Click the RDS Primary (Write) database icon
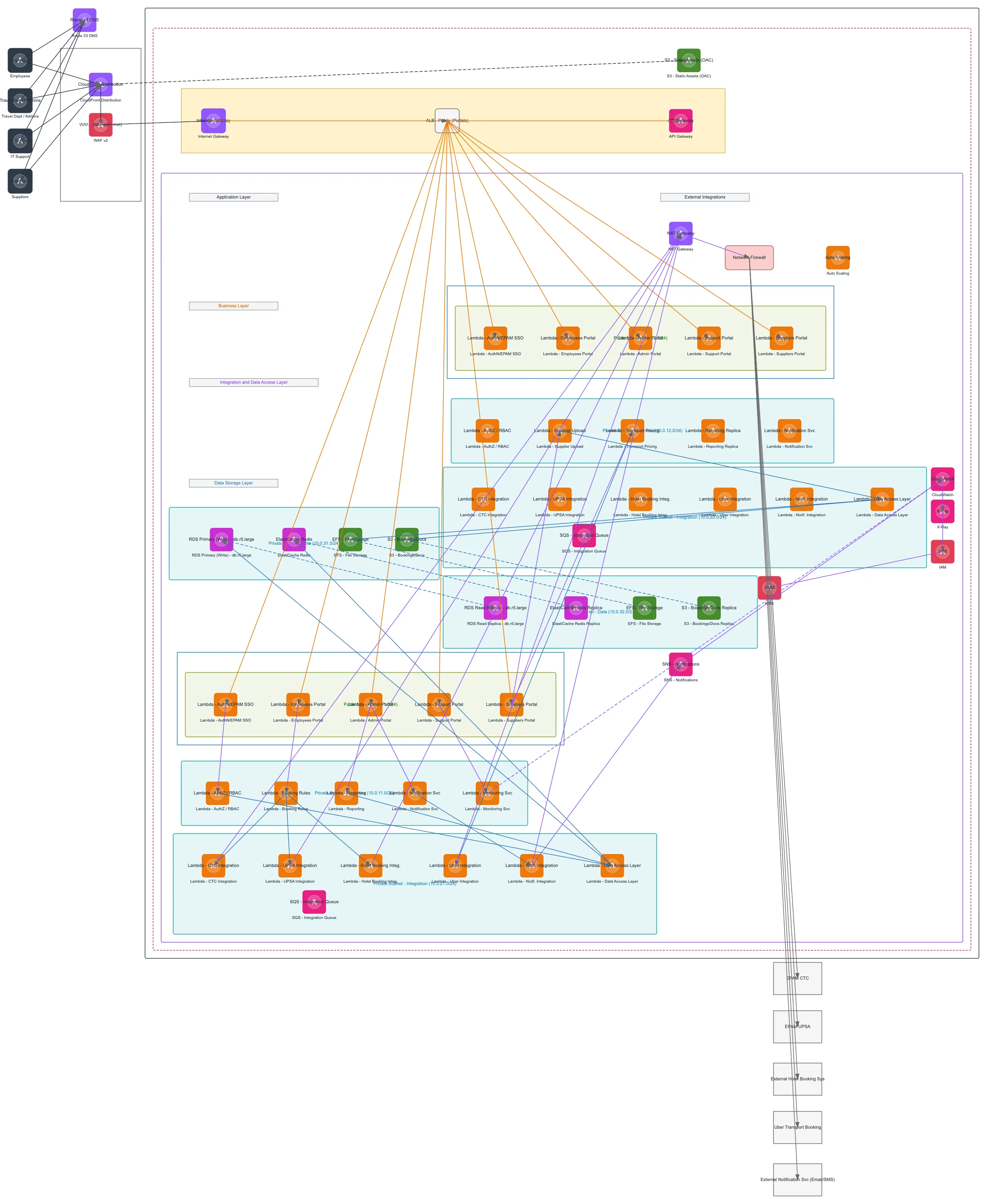This screenshot has width=987, height=1204. 222,540
